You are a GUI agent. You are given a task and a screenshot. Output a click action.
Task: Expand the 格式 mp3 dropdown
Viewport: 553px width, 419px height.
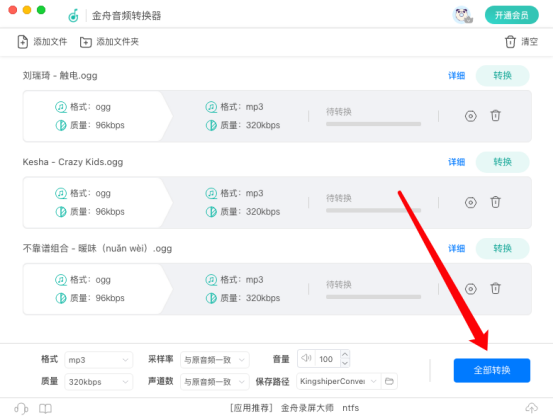98,360
